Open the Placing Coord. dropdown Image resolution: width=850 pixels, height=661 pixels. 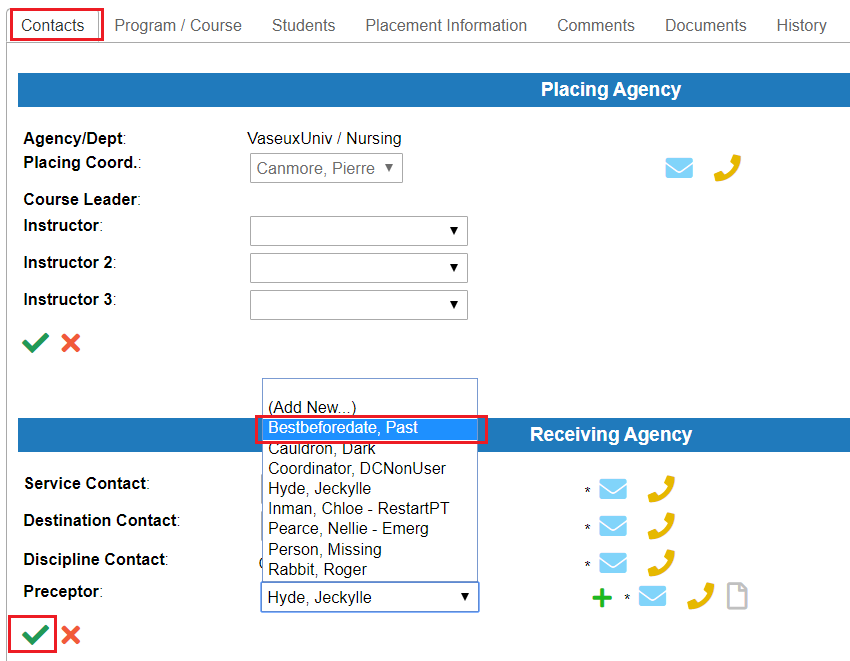326,168
